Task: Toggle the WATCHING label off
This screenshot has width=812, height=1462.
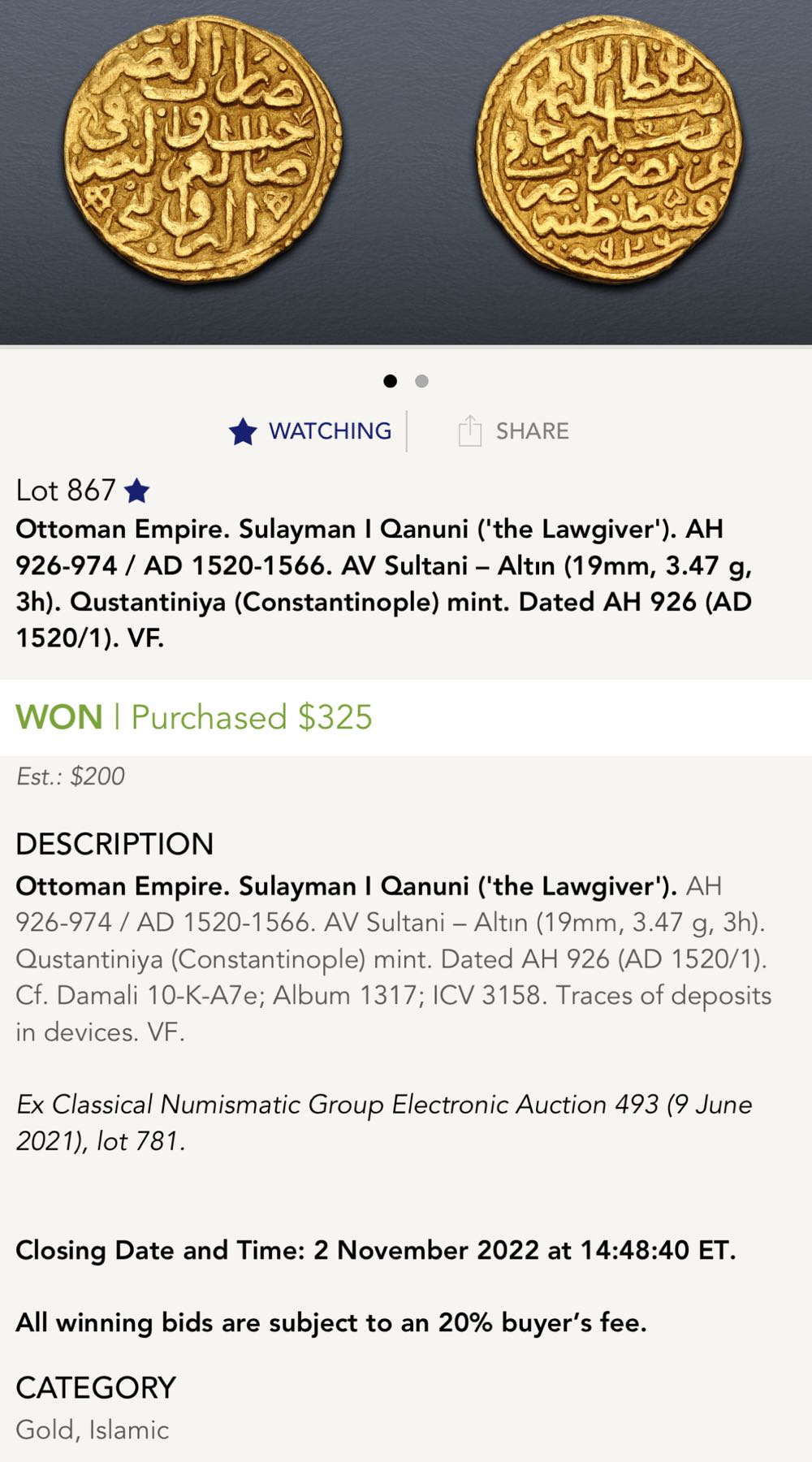Action: pos(330,431)
